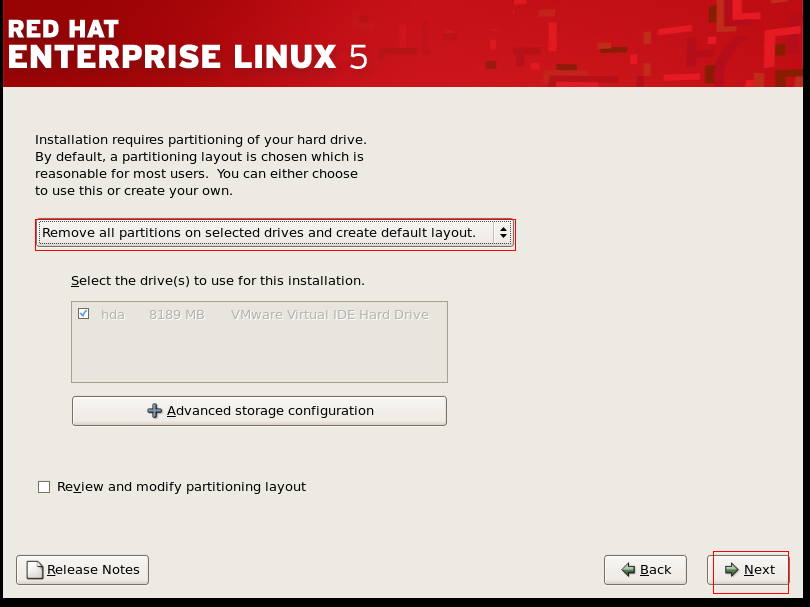The image size is (810, 607).
Task: Click the Review and modify partitioning layout label
Action: pos(181,487)
